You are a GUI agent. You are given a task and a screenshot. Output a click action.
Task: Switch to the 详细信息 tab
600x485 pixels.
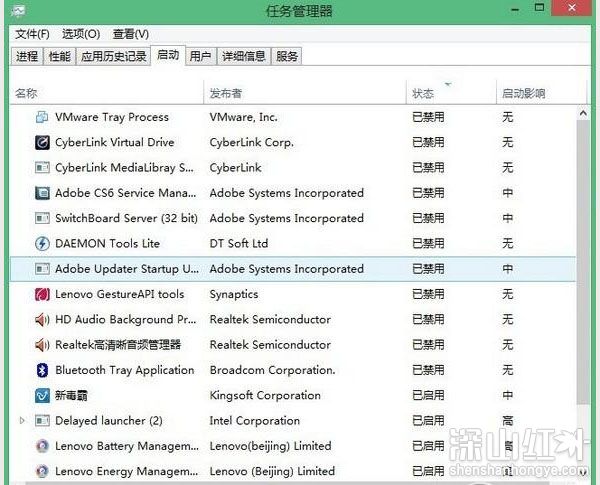coord(244,57)
